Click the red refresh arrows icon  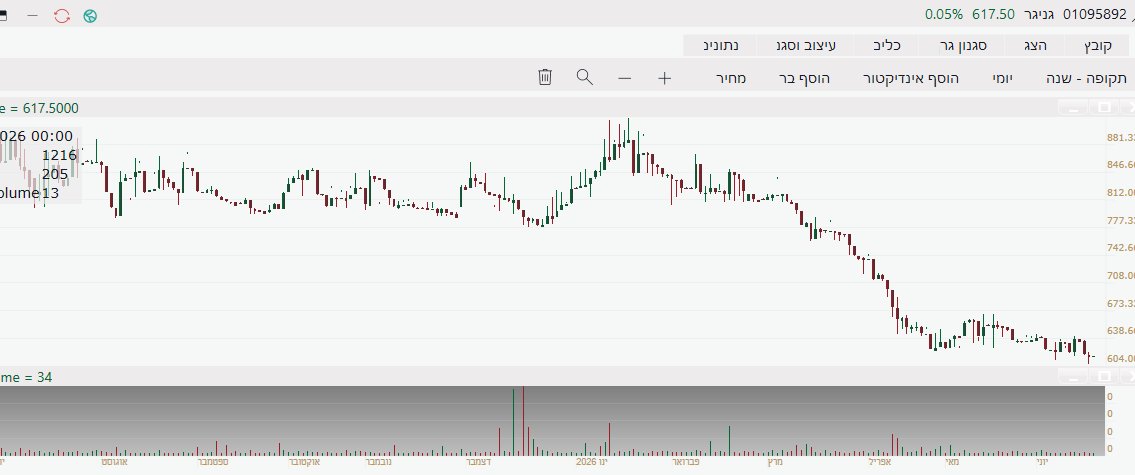(x=62, y=15)
